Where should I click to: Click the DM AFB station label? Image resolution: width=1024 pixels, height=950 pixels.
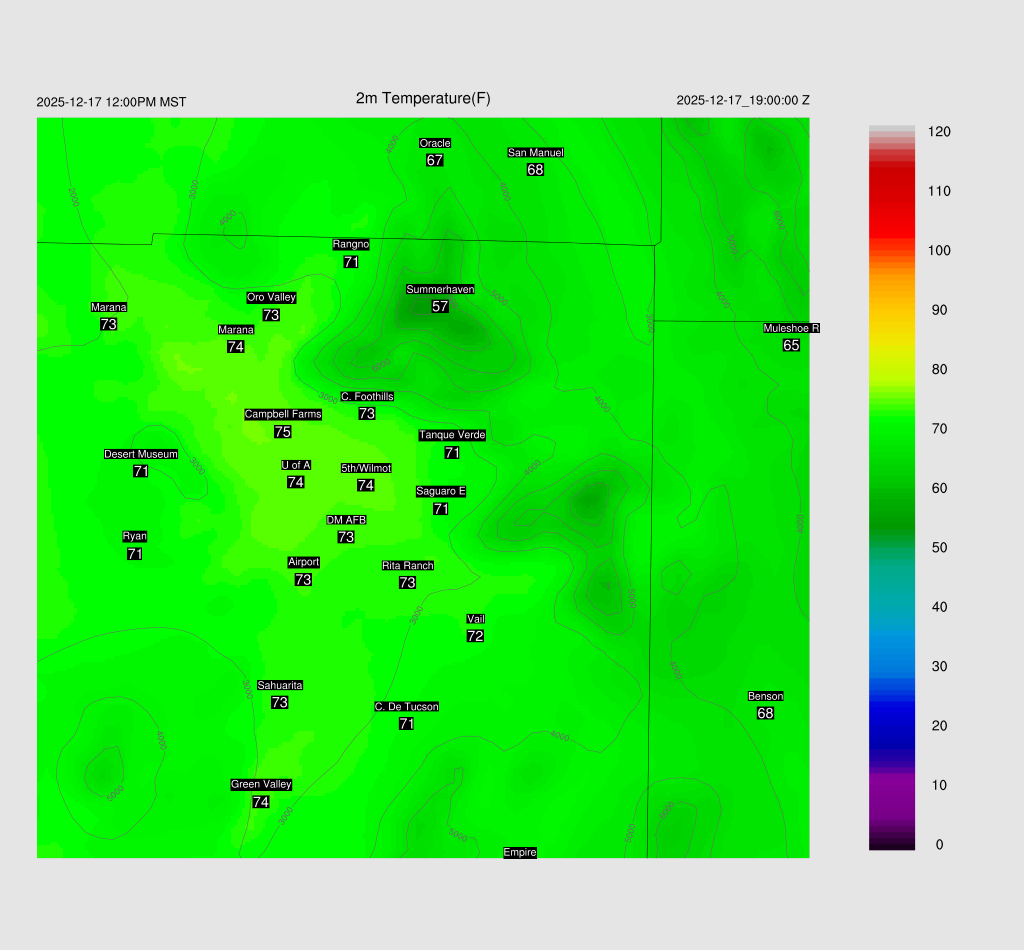[x=346, y=520]
